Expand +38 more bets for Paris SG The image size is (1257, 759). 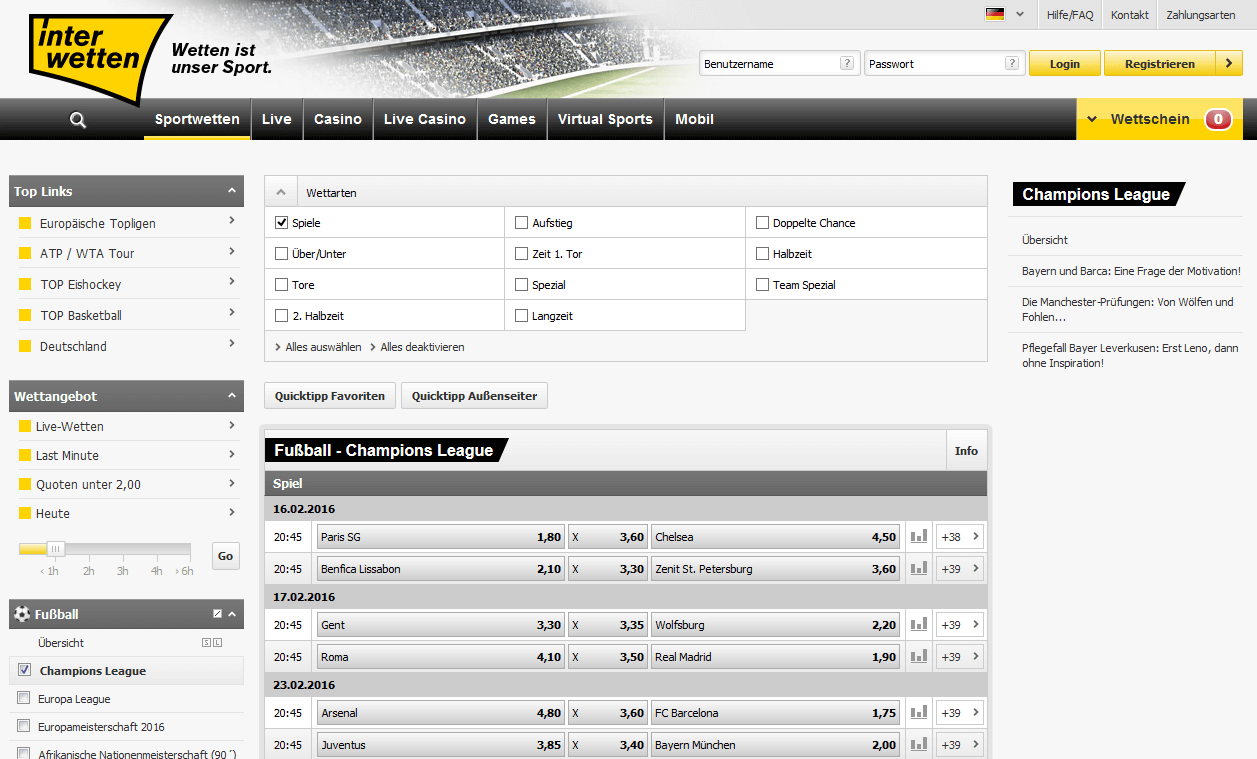coord(960,537)
